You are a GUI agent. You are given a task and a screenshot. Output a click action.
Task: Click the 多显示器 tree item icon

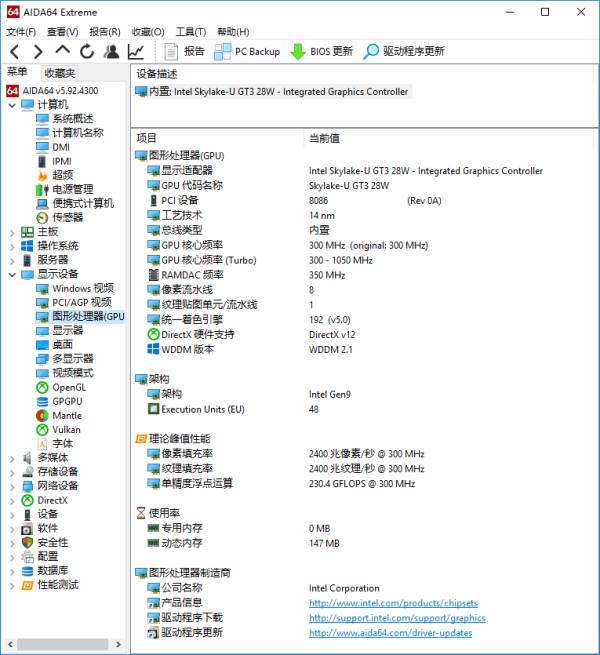(x=42, y=359)
